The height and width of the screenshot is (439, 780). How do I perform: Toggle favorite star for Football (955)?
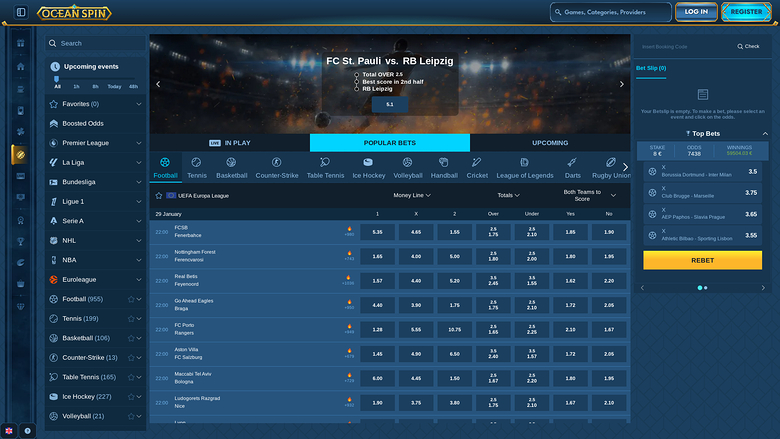pos(131,299)
